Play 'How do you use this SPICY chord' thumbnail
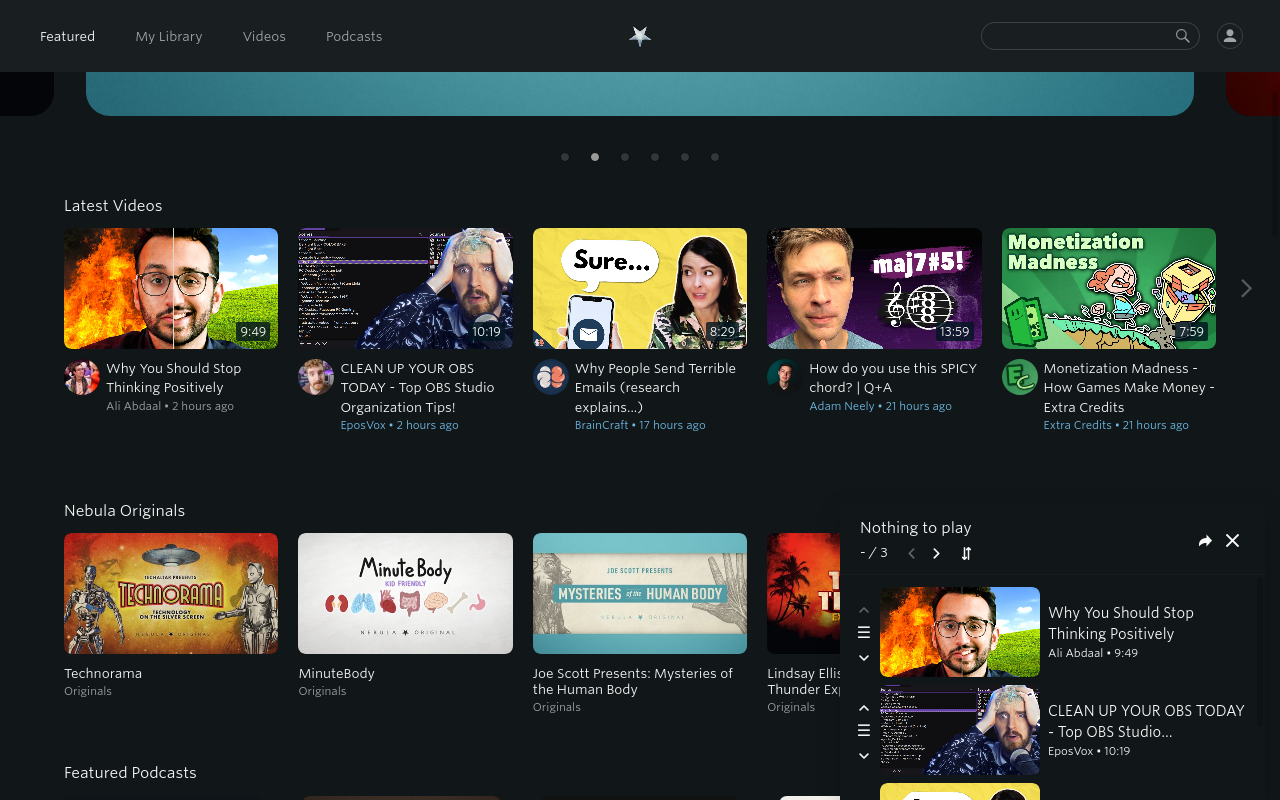Image resolution: width=1280 pixels, height=800 pixels. coord(874,288)
